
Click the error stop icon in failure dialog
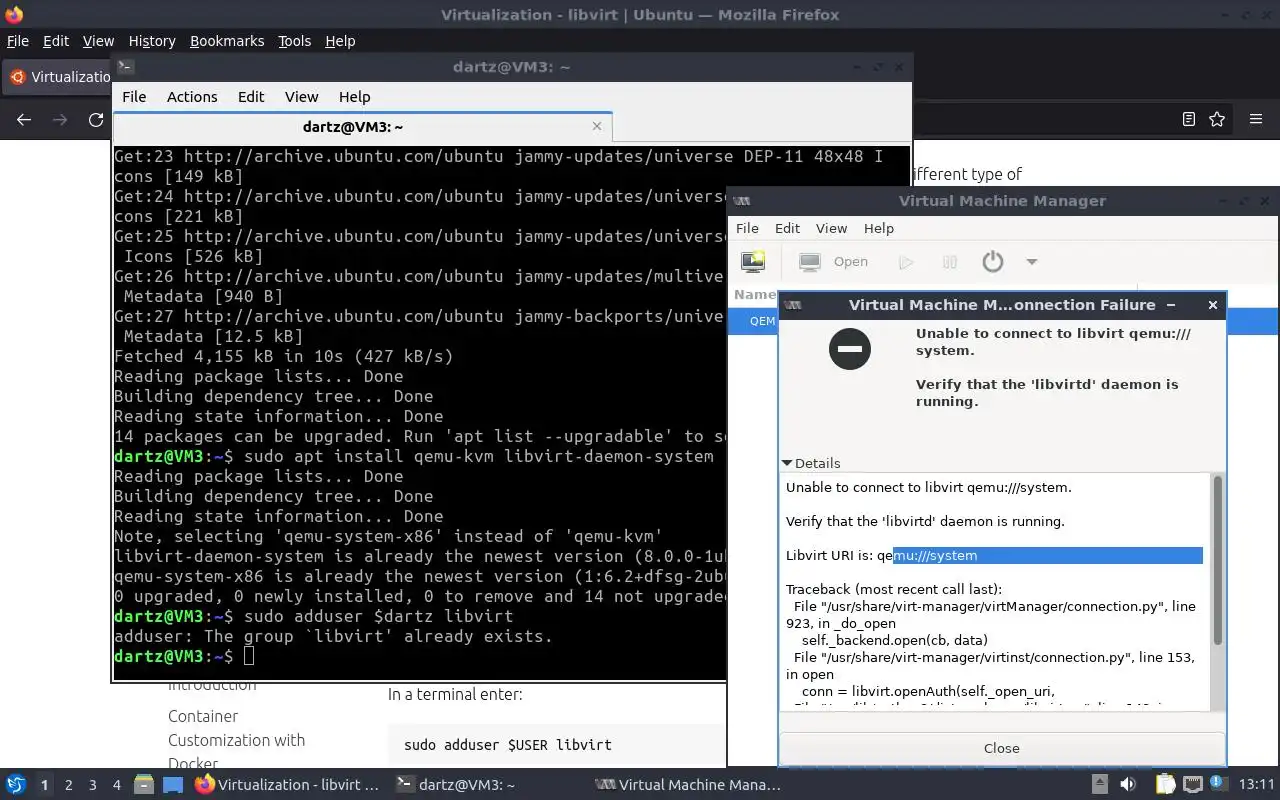(850, 349)
